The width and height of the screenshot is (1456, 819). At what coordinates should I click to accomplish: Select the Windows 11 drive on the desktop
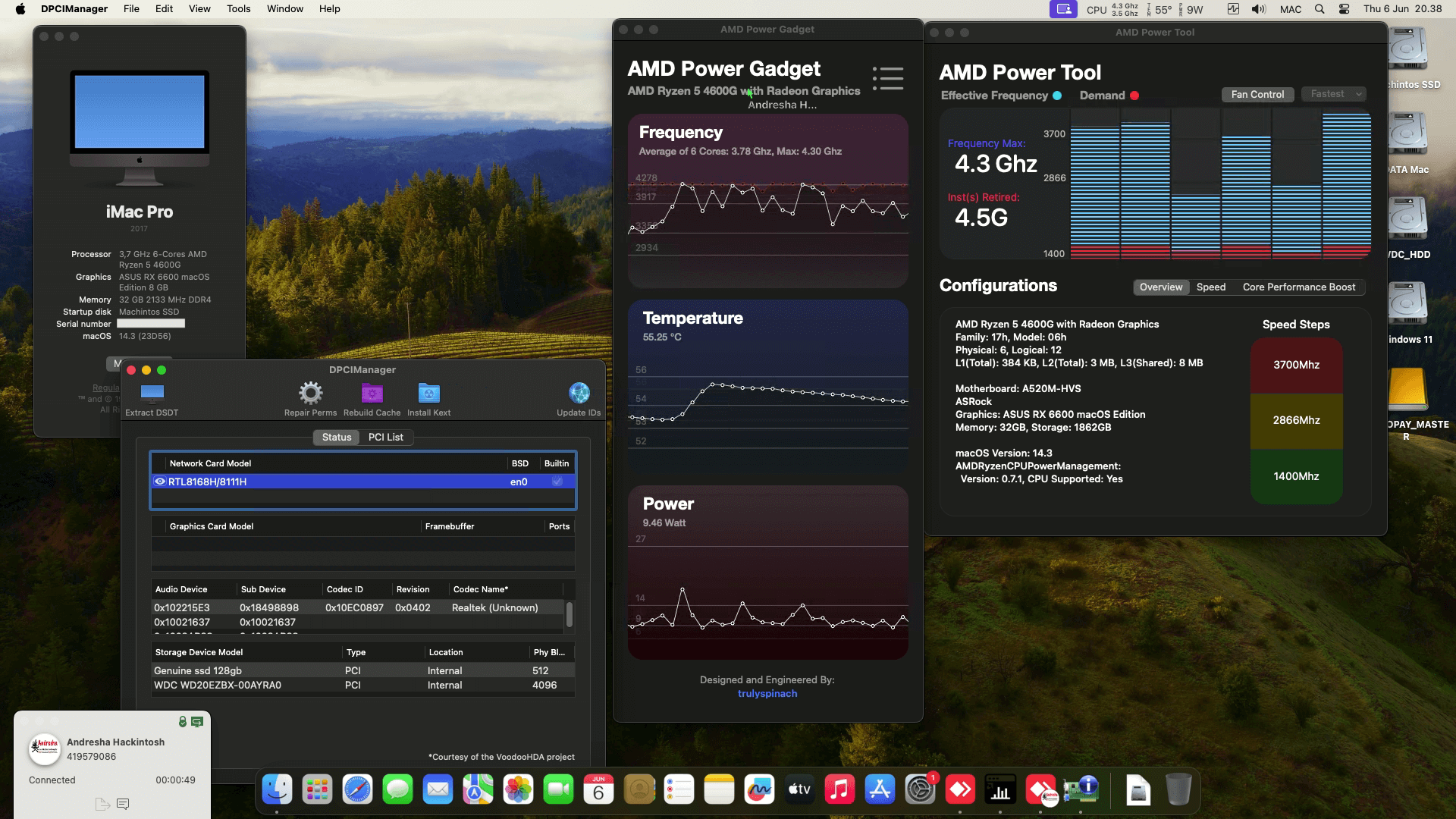(x=1408, y=312)
